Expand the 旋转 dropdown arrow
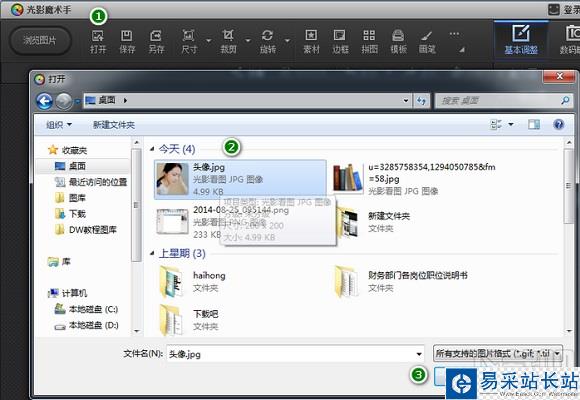 [x=287, y=40]
